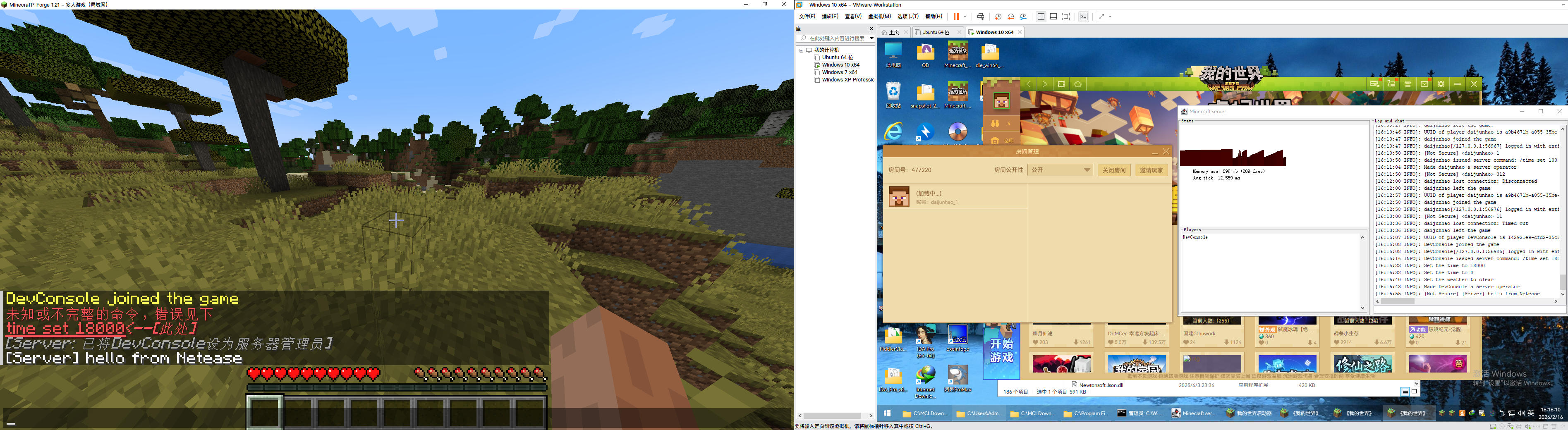
Task: Open the library search dropdown arrow
Action: pyautogui.click(x=871, y=38)
